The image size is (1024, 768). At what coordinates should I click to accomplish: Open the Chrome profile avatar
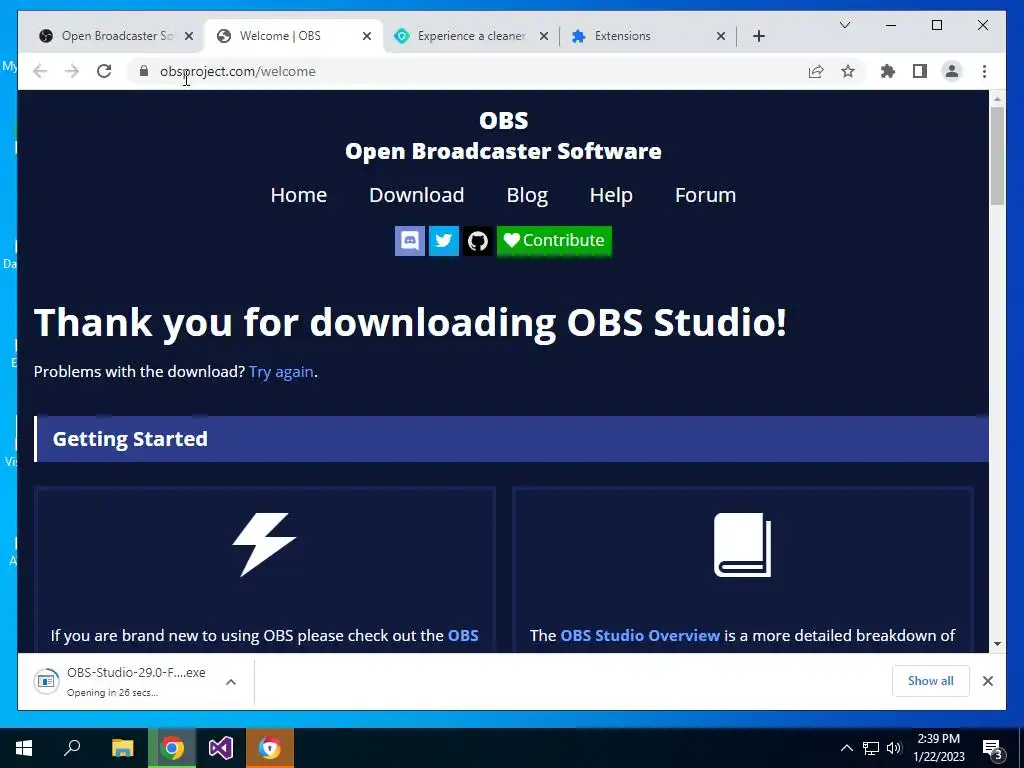pos(952,71)
